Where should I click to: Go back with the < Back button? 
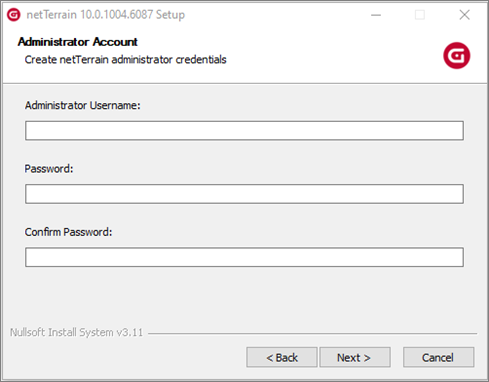[282, 357]
